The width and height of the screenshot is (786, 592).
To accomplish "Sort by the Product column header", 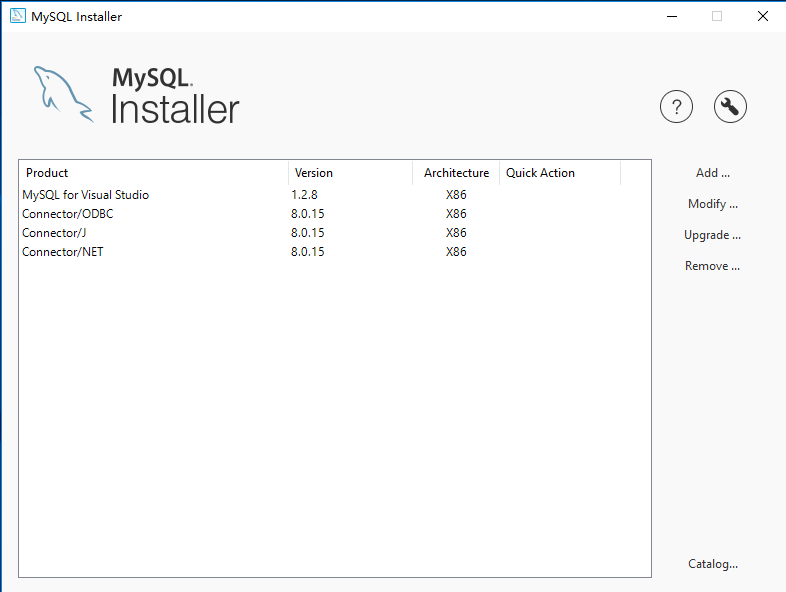I will coord(154,173).
